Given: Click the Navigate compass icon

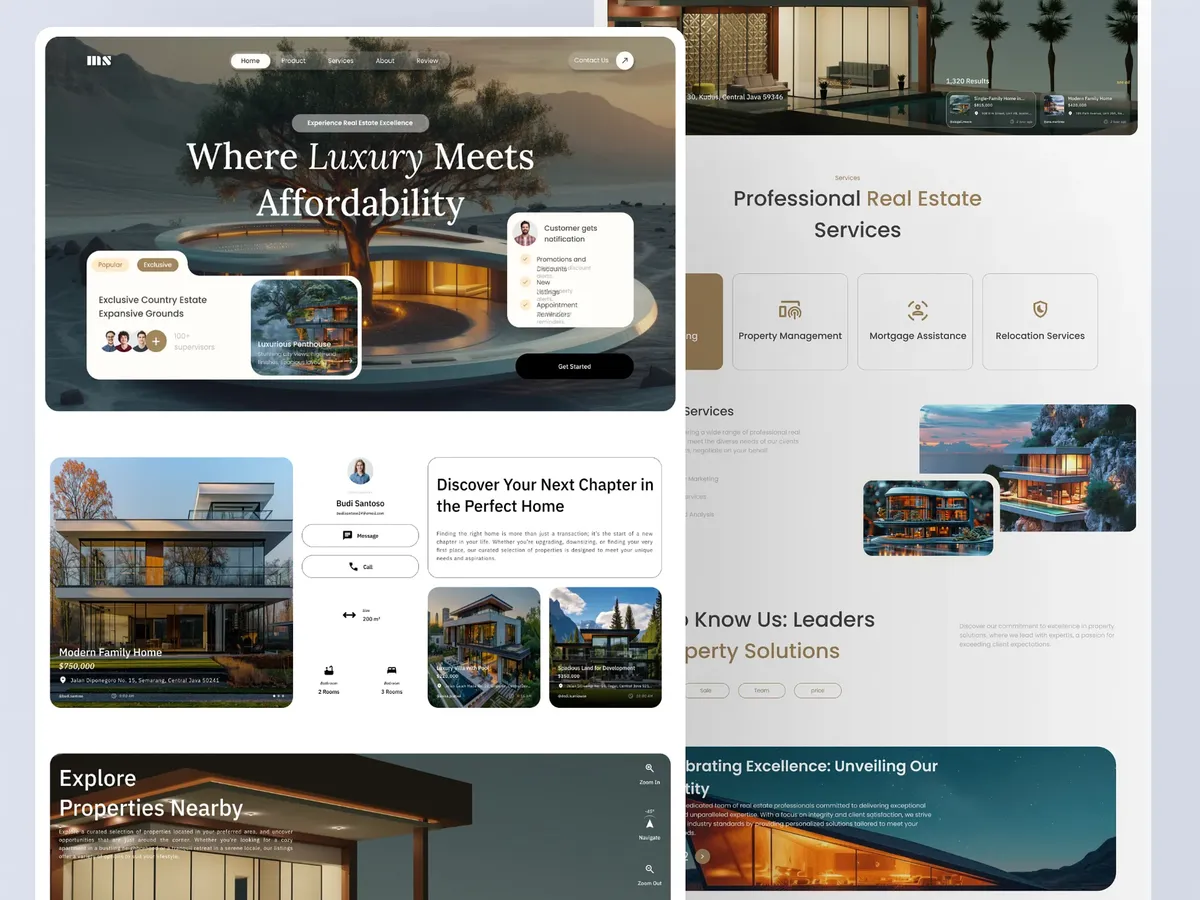Looking at the screenshot, I should click(x=649, y=823).
